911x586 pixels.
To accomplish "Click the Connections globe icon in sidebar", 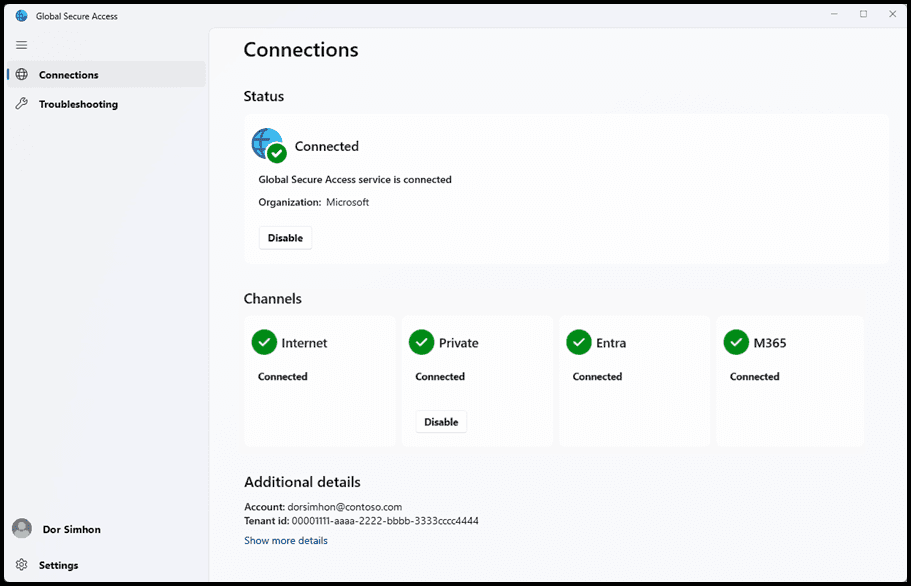I will [21, 74].
